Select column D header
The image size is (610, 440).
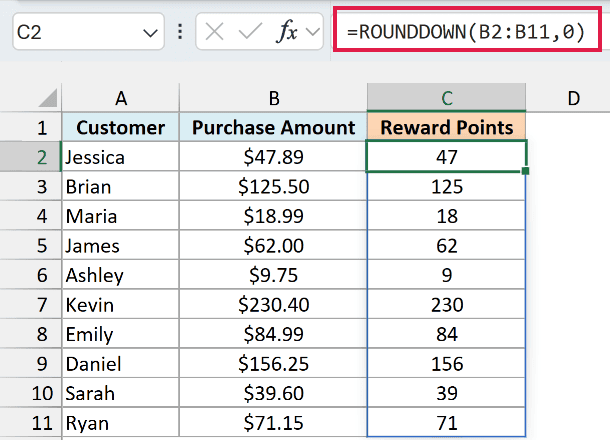tap(573, 98)
